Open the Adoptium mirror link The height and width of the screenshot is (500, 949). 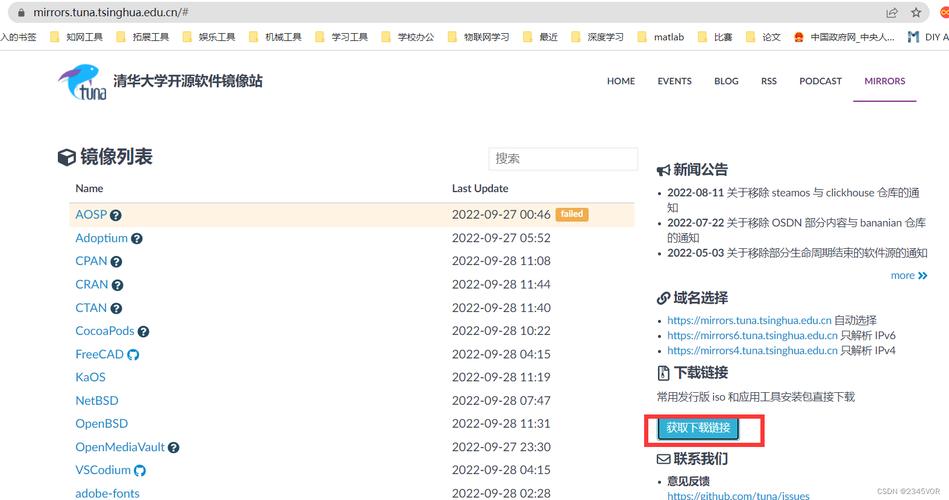click(x=101, y=238)
